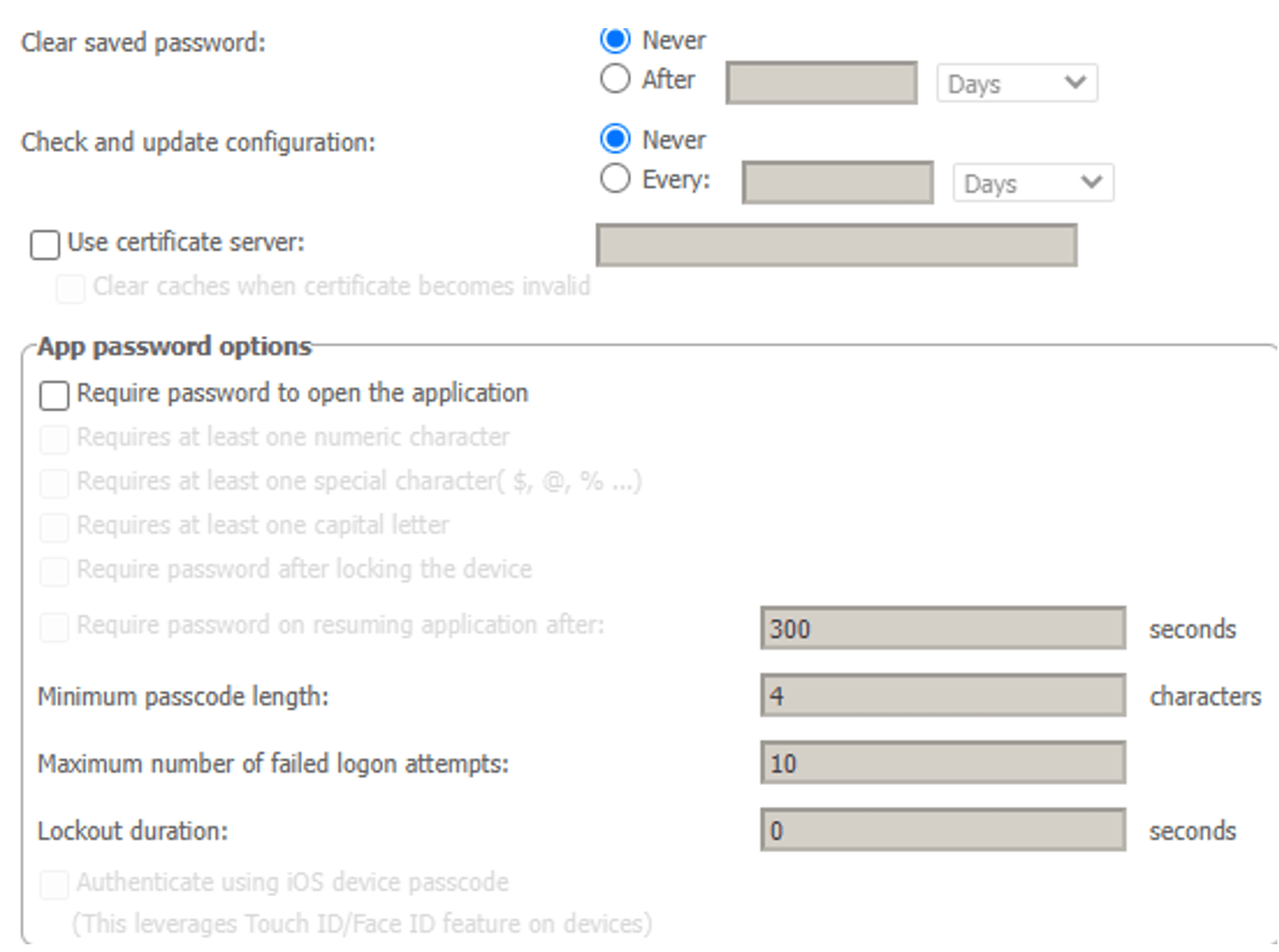Toggle Requires at least one capital letter

tap(54, 527)
